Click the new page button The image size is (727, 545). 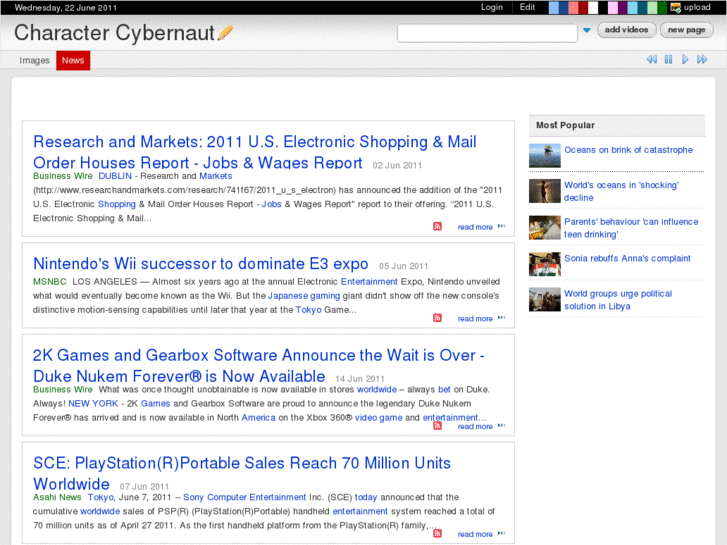[x=687, y=30]
